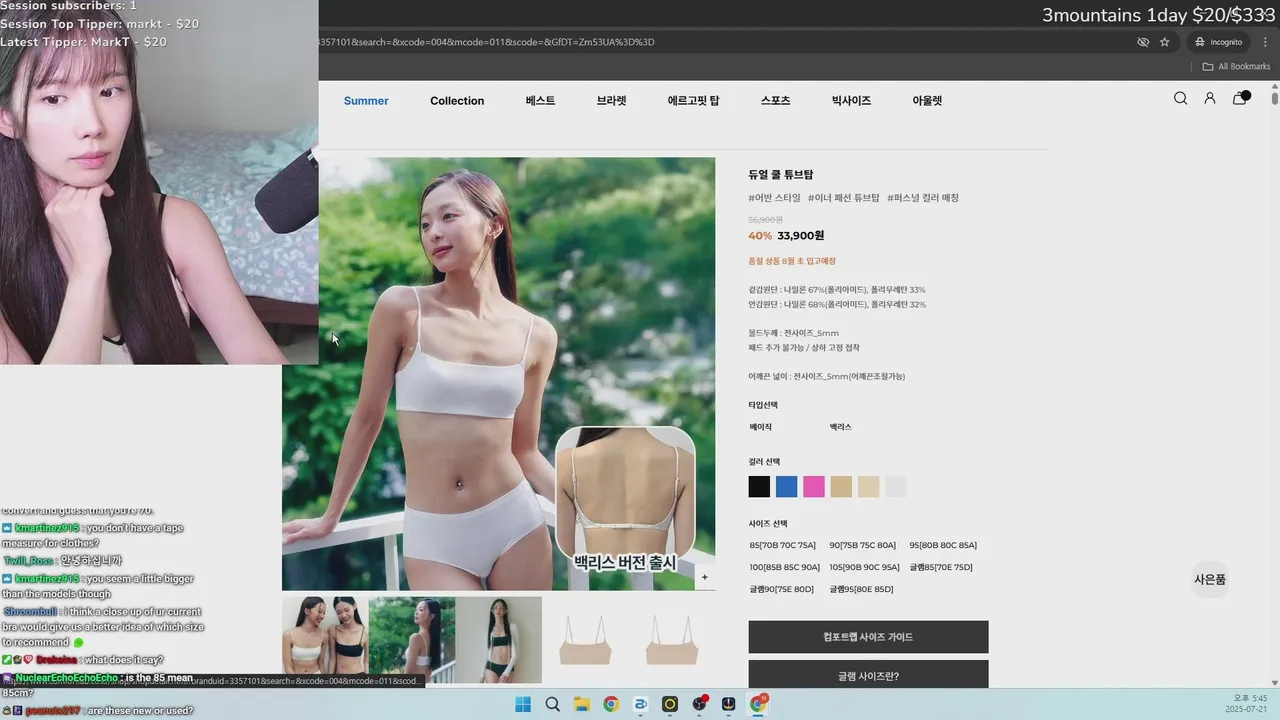View first beige tube top product thumbnail
1280x720 pixels.
click(x=586, y=640)
